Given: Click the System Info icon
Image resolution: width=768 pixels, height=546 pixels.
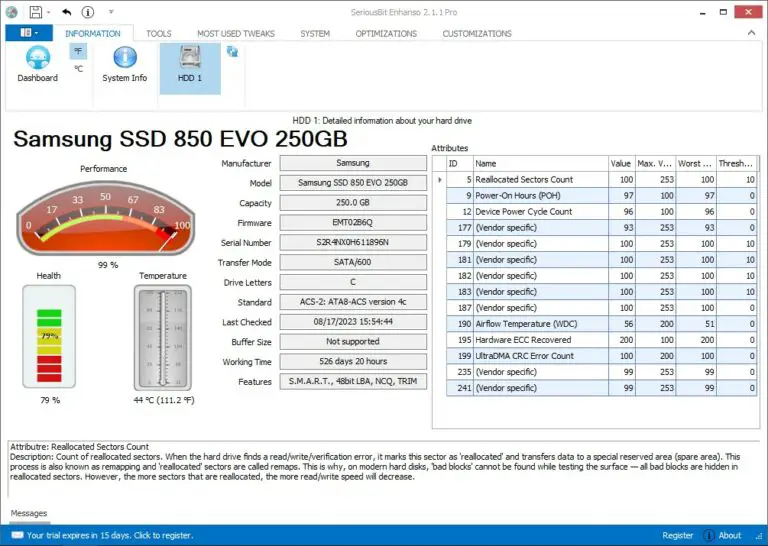Looking at the screenshot, I should pyautogui.click(x=124, y=64).
